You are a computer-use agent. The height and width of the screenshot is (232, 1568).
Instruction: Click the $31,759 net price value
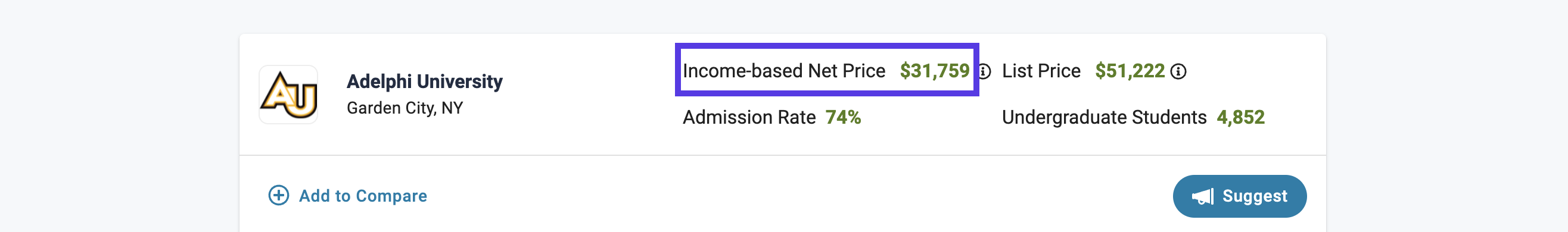point(934,71)
